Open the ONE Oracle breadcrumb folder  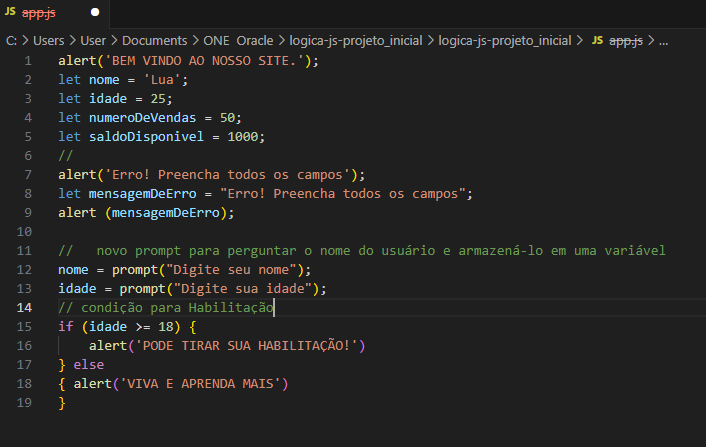coord(238,41)
